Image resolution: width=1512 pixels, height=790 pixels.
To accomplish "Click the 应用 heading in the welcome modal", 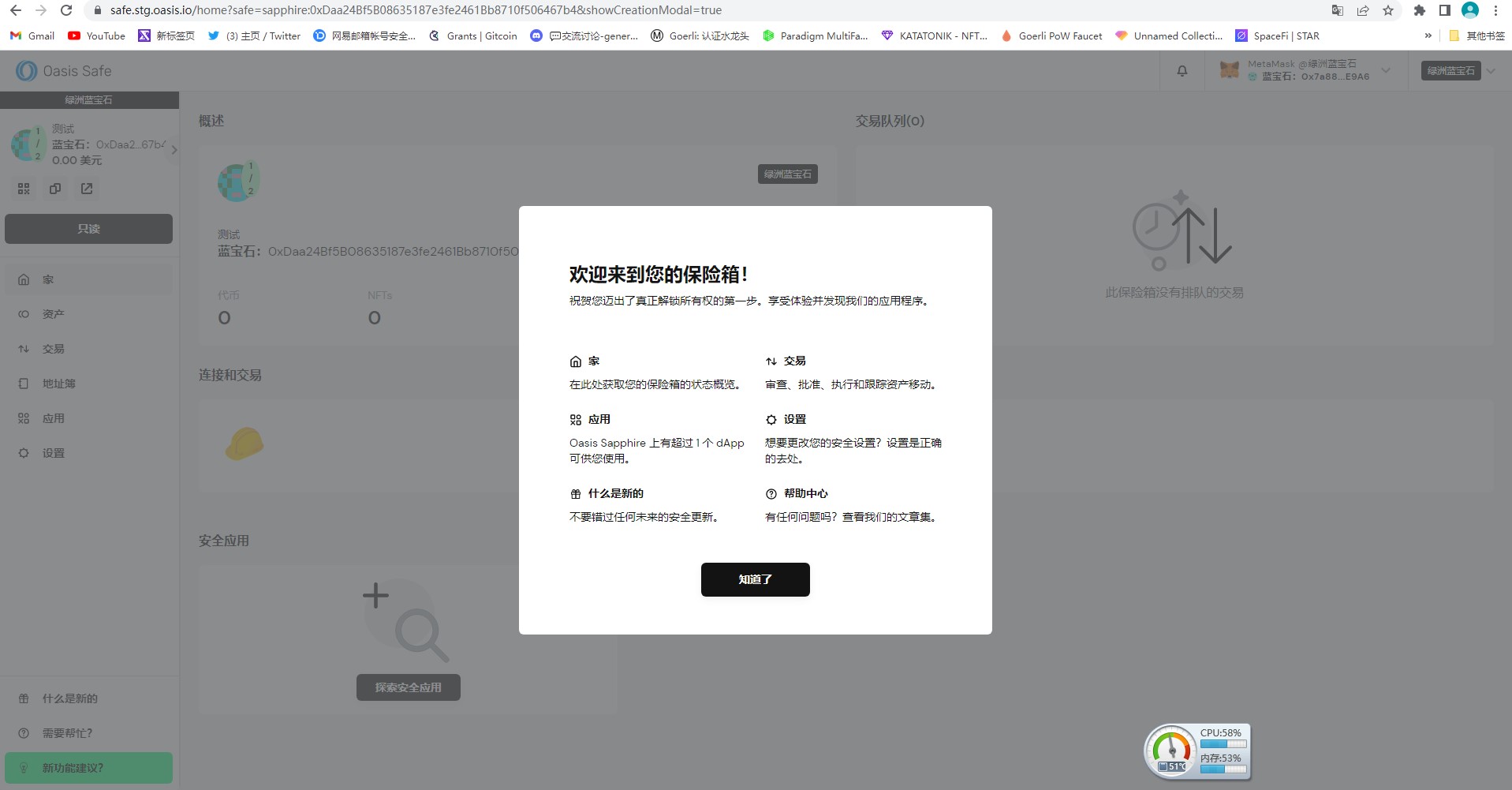I will (x=599, y=419).
